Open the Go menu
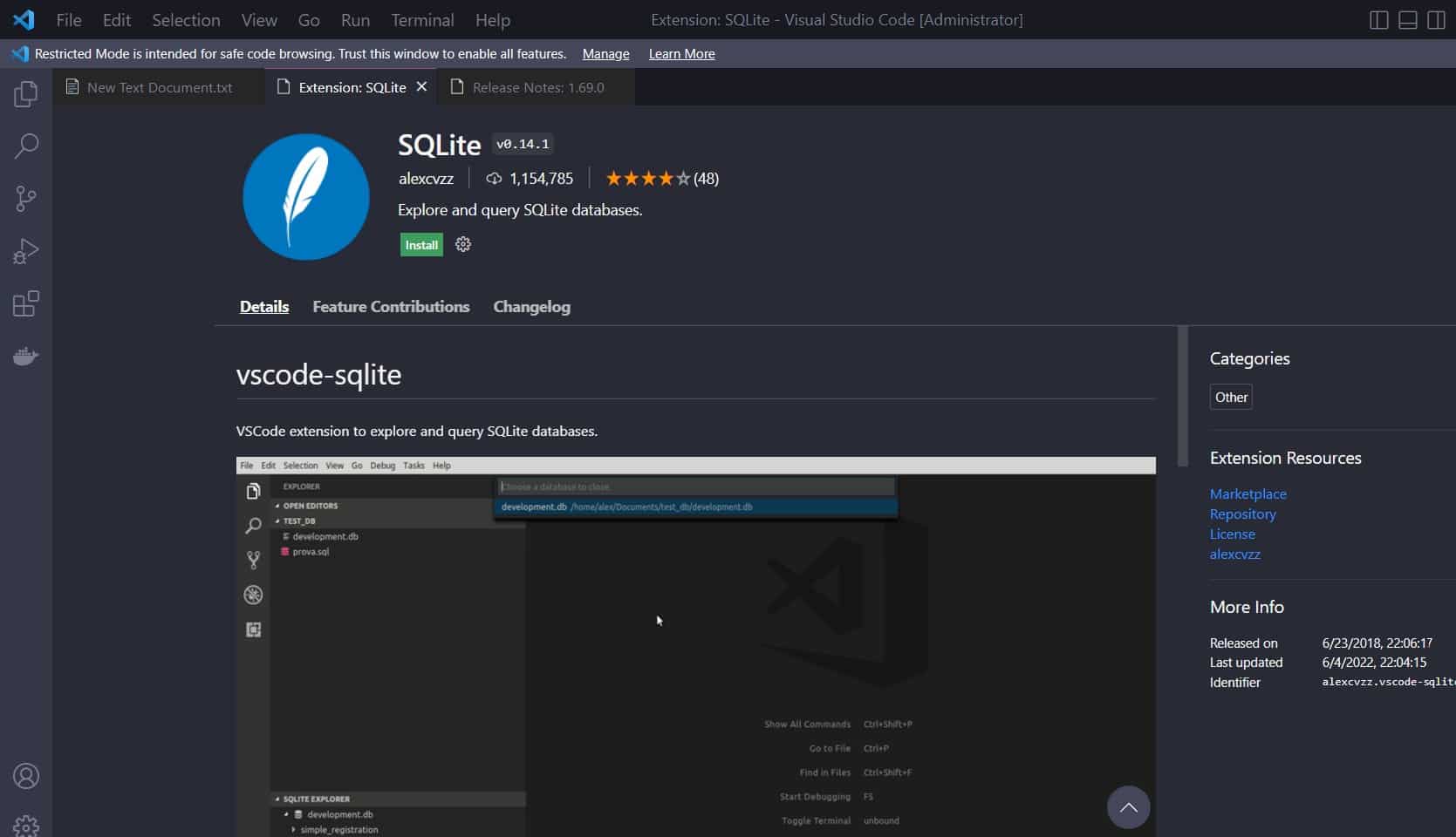1456x837 pixels. point(309,20)
